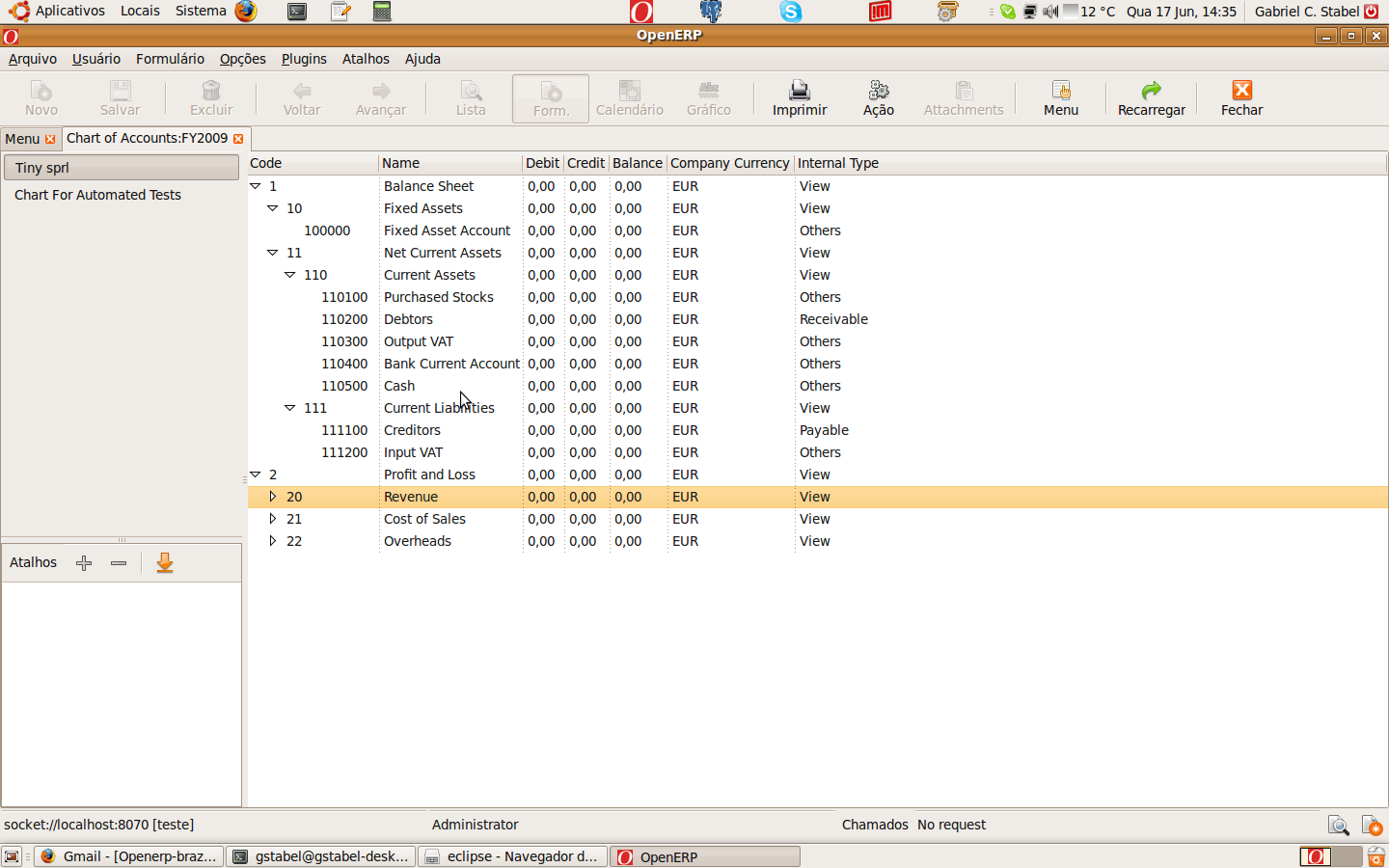This screenshot has width=1389, height=868.
Task: Open the Ação gears toolbar icon
Action: [878, 91]
